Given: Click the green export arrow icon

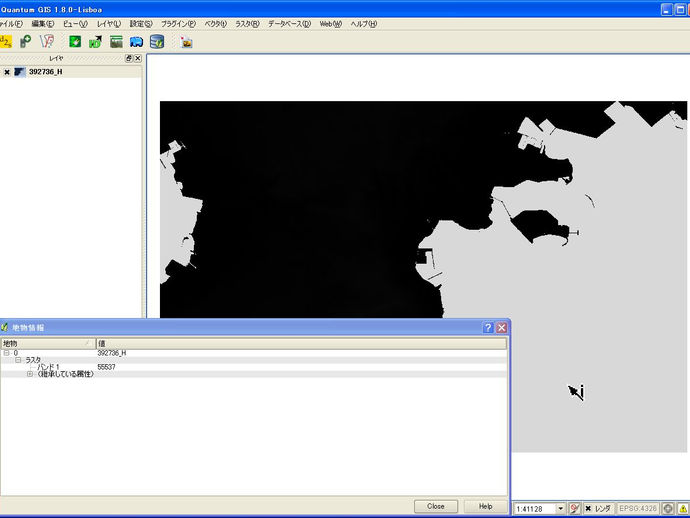Looking at the screenshot, I should pyautogui.click(x=95, y=42).
